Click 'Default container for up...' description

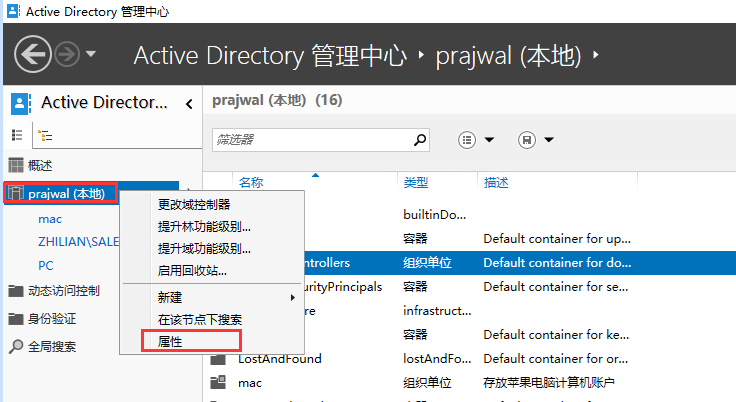557,239
